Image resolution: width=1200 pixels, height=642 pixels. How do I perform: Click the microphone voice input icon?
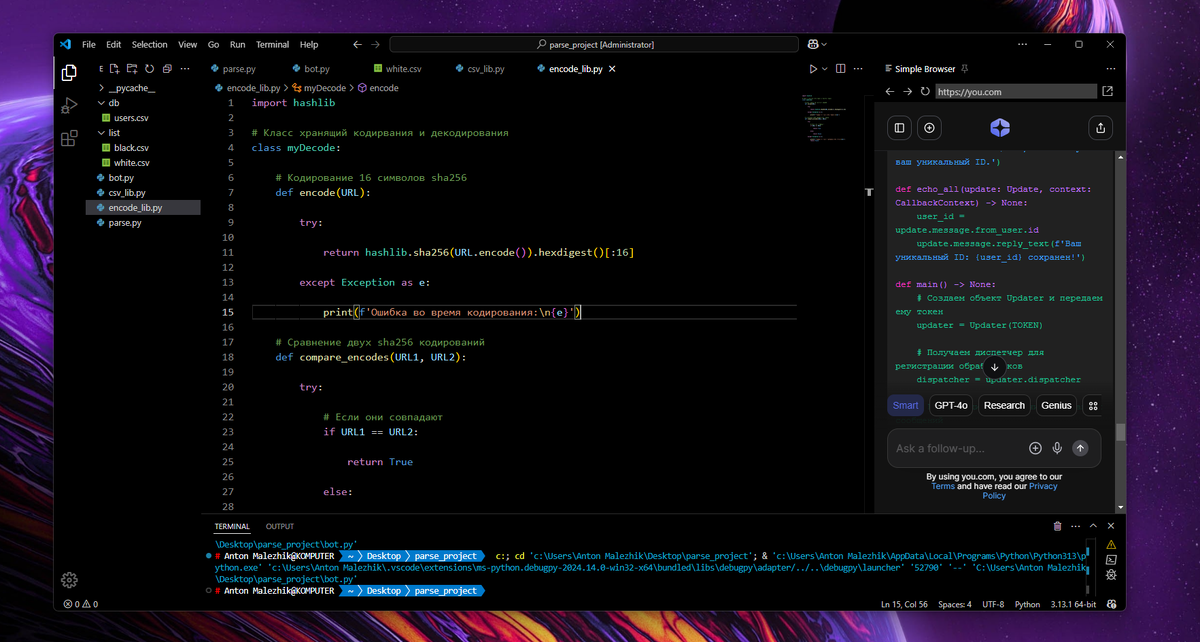coord(1057,448)
